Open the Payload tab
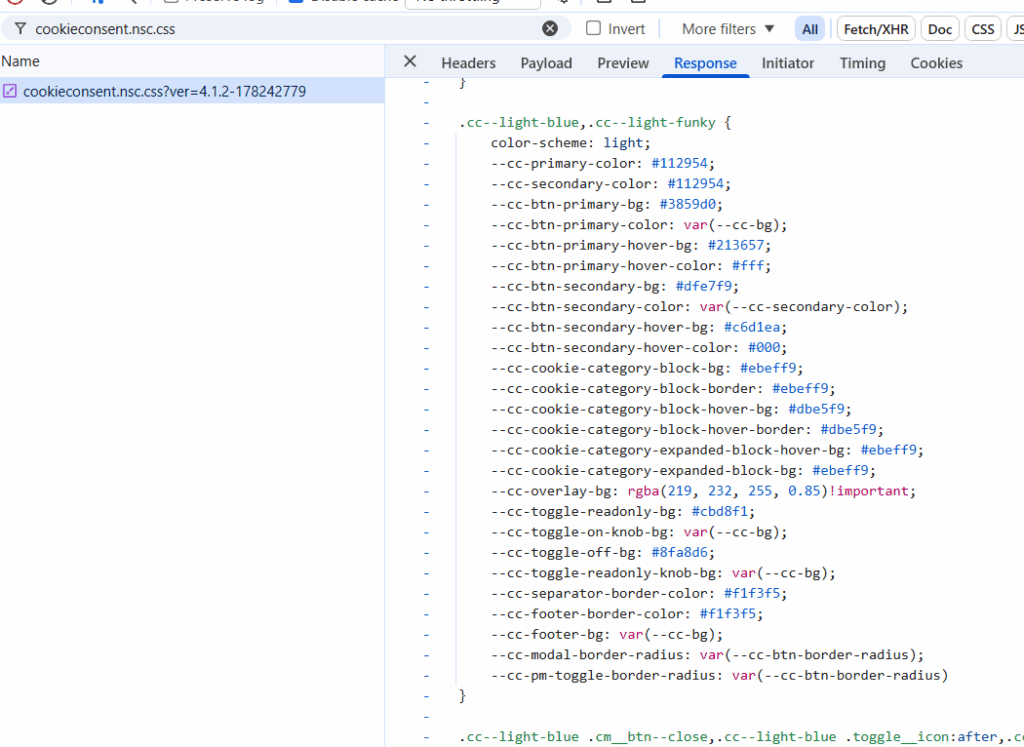 click(546, 63)
